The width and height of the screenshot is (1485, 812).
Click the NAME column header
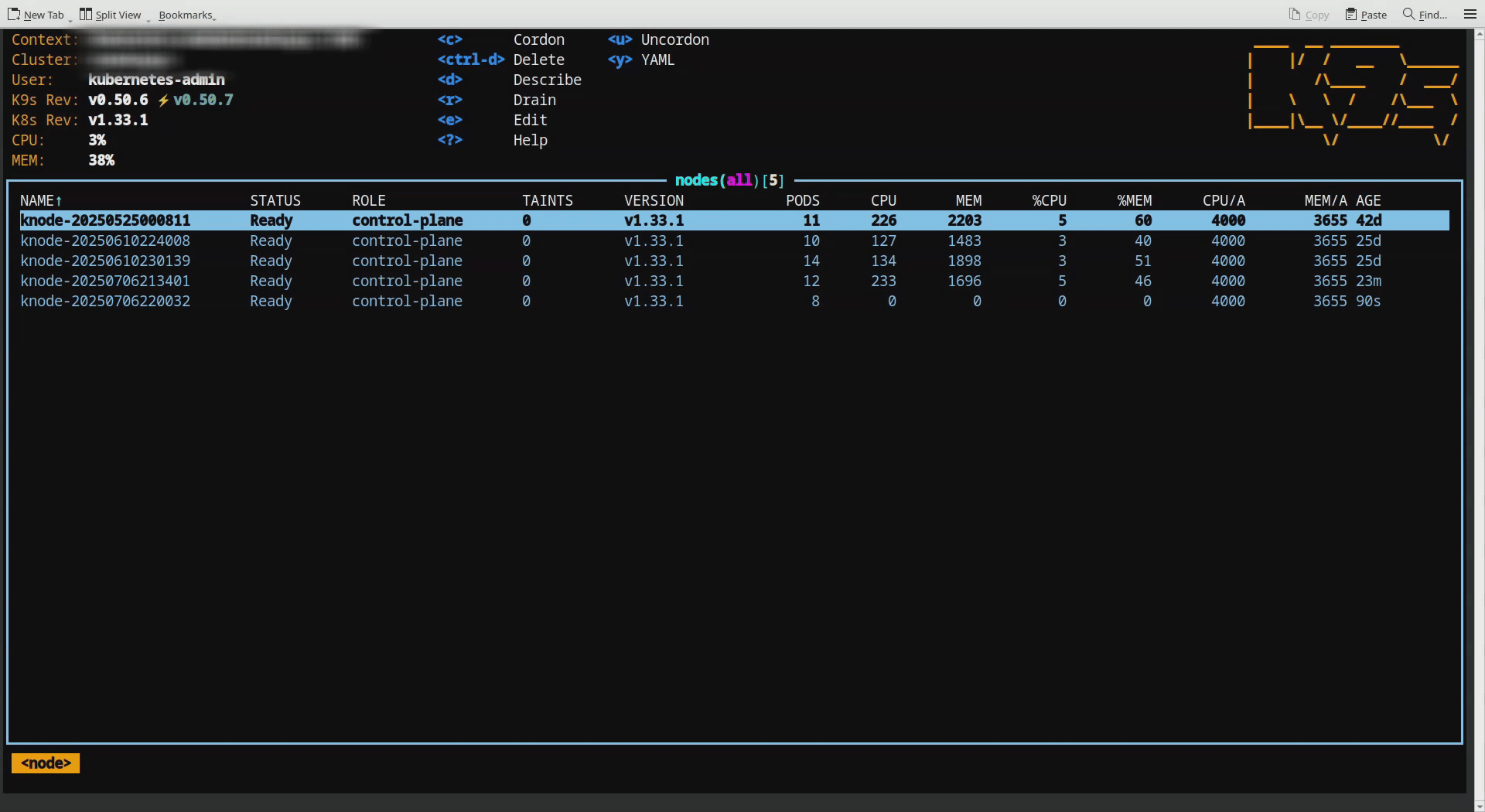(x=41, y=200)
